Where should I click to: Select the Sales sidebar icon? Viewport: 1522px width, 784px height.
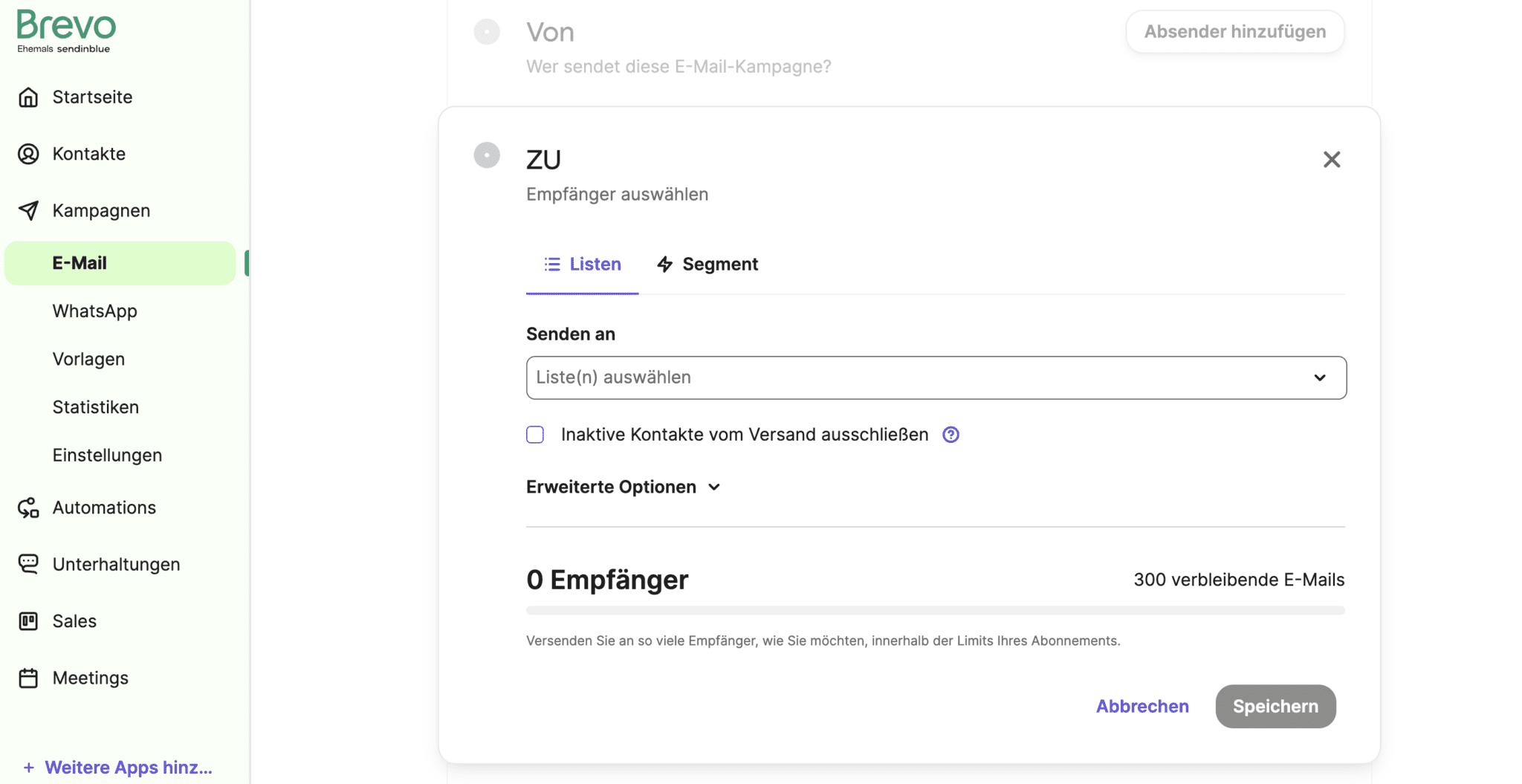click(28, 621)
